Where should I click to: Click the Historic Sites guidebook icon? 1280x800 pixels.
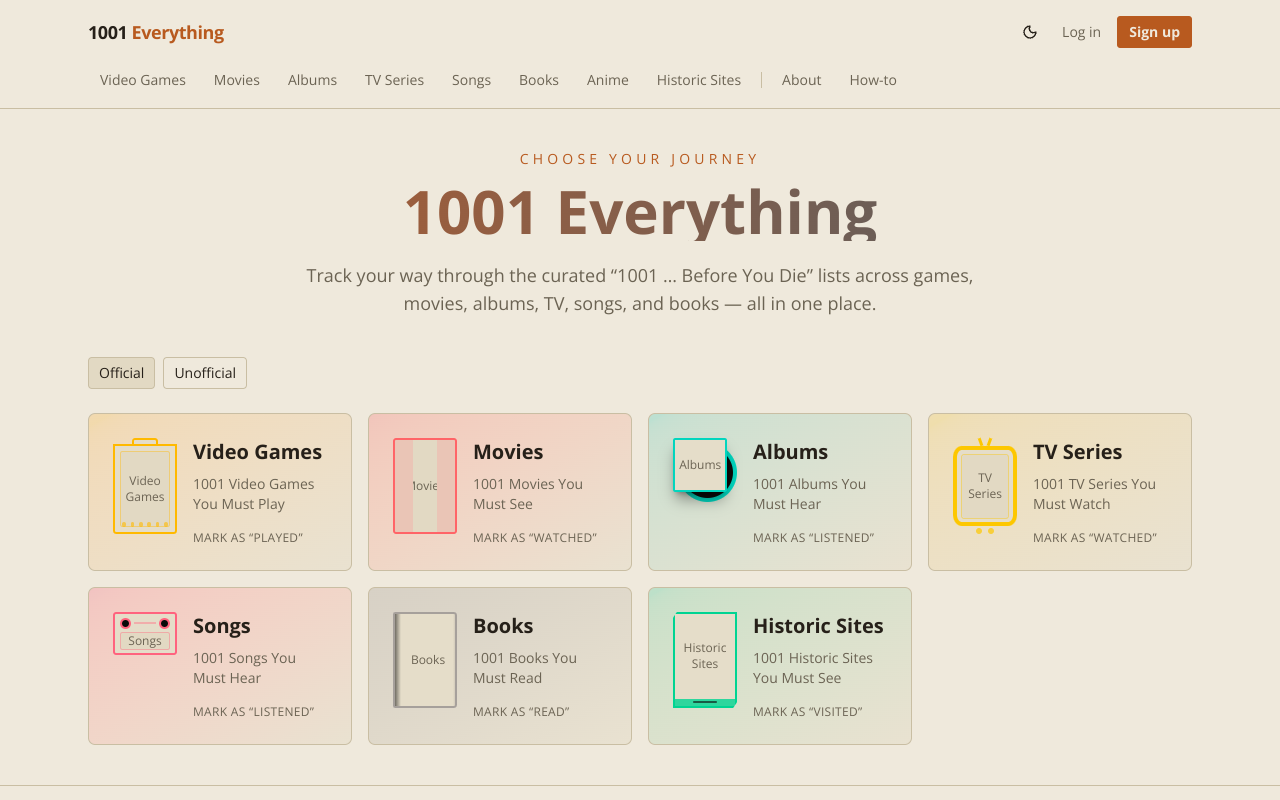[705, 660]
